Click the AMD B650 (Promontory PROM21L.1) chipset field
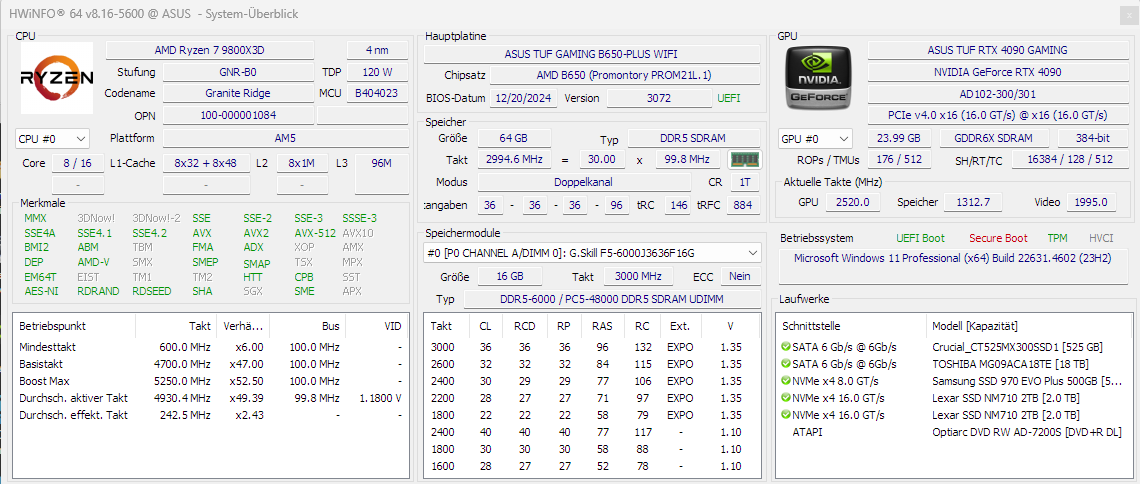The image size is (1140, 484). (625, 76)
